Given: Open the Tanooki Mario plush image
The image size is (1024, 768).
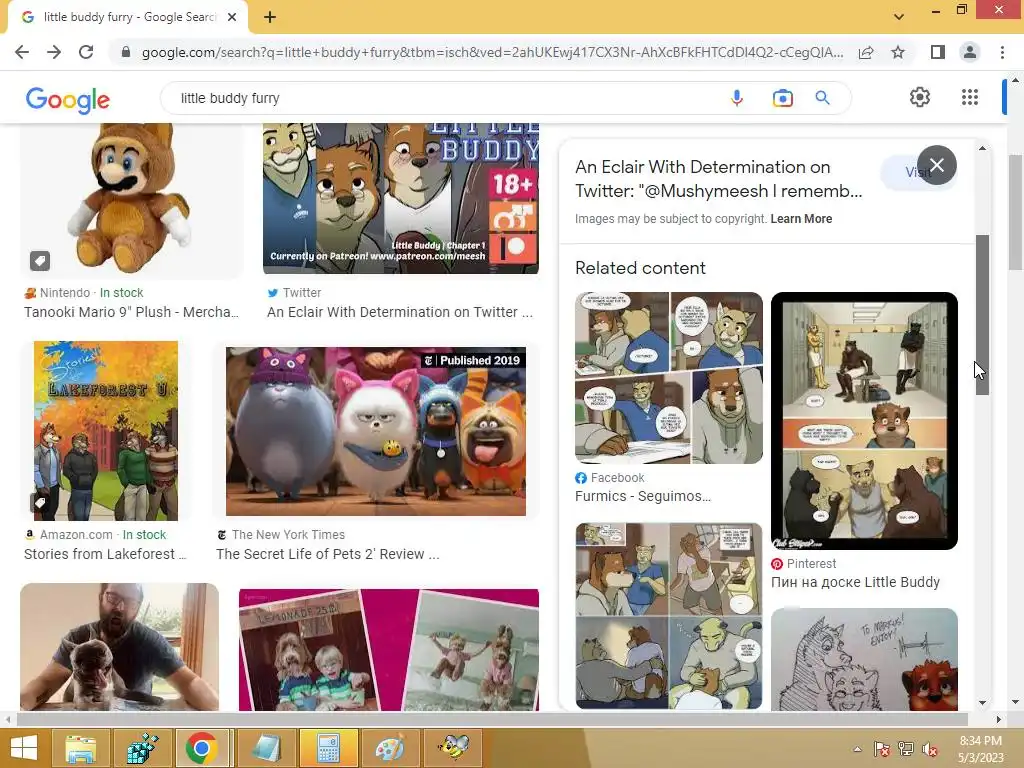Looking at the screenshot, I should tap(131, 200).
